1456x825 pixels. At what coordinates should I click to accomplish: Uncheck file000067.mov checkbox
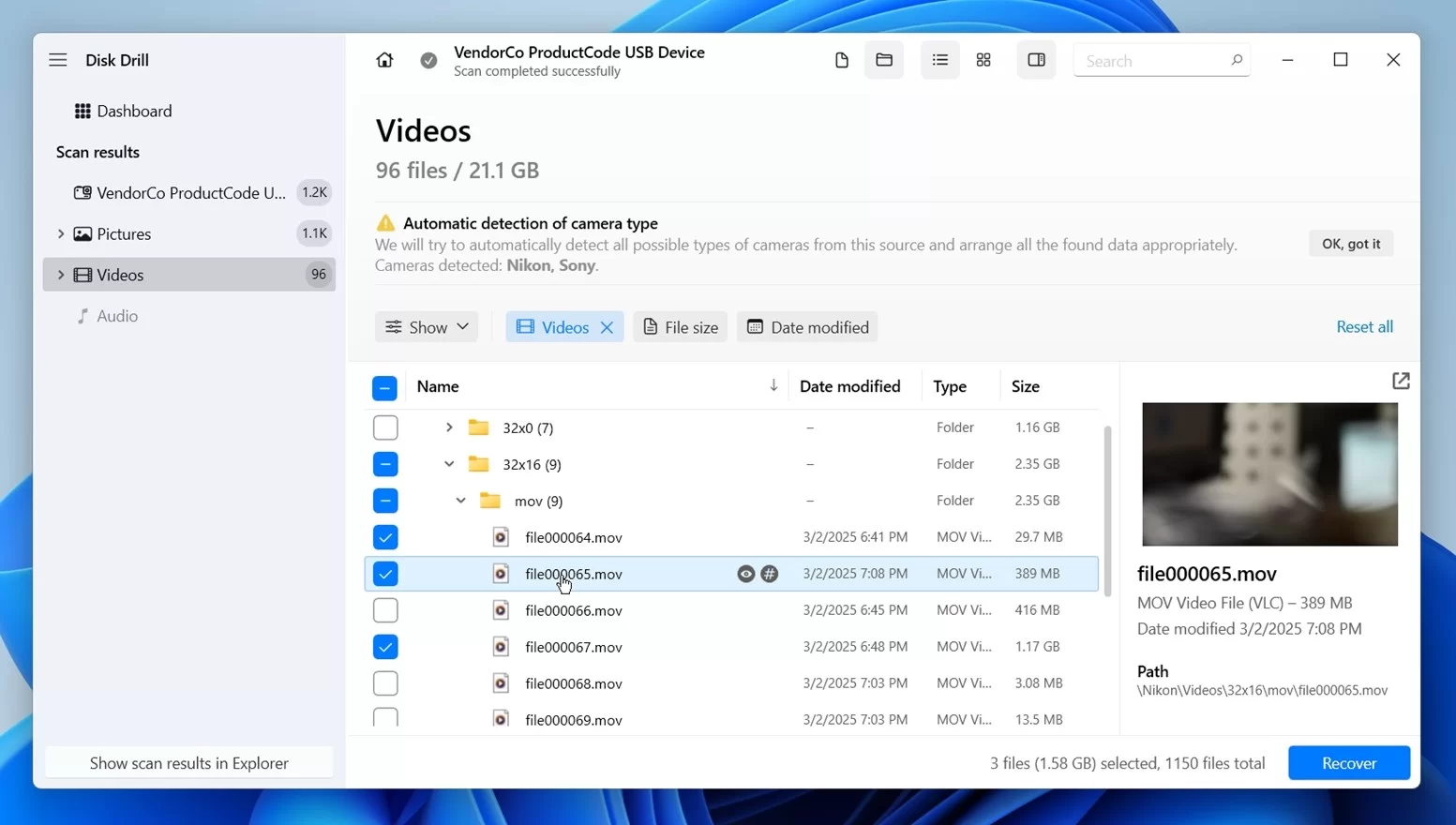385,647
